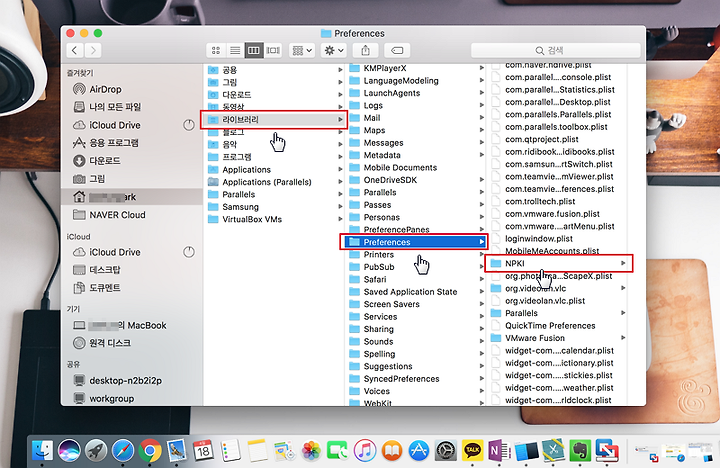
Task: Select the Preferences folder
Action: point(415,242)
